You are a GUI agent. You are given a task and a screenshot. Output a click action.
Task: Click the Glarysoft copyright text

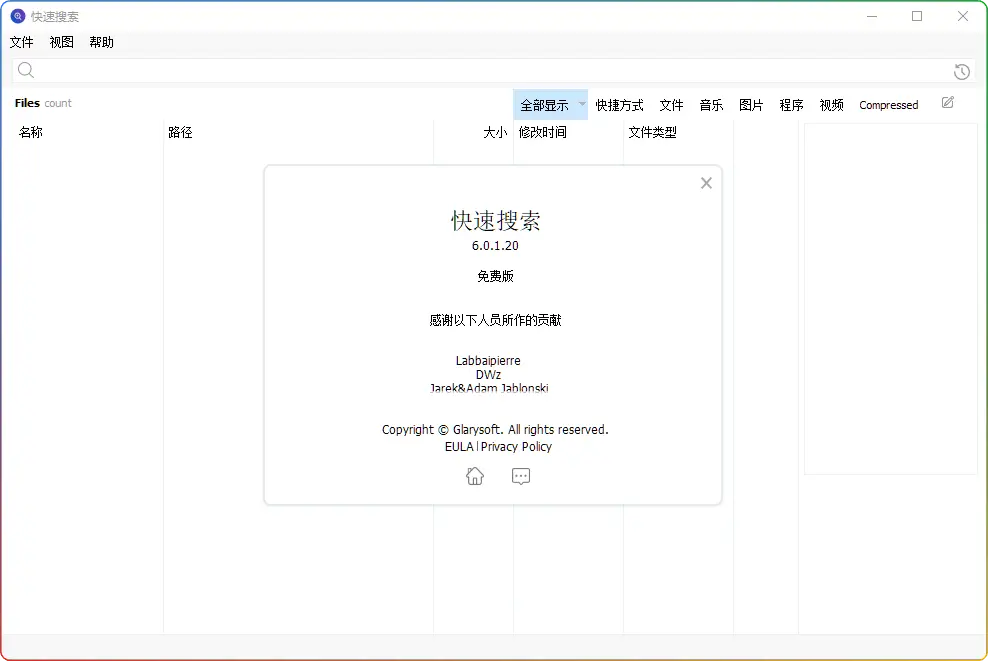[x=495, y=430]
